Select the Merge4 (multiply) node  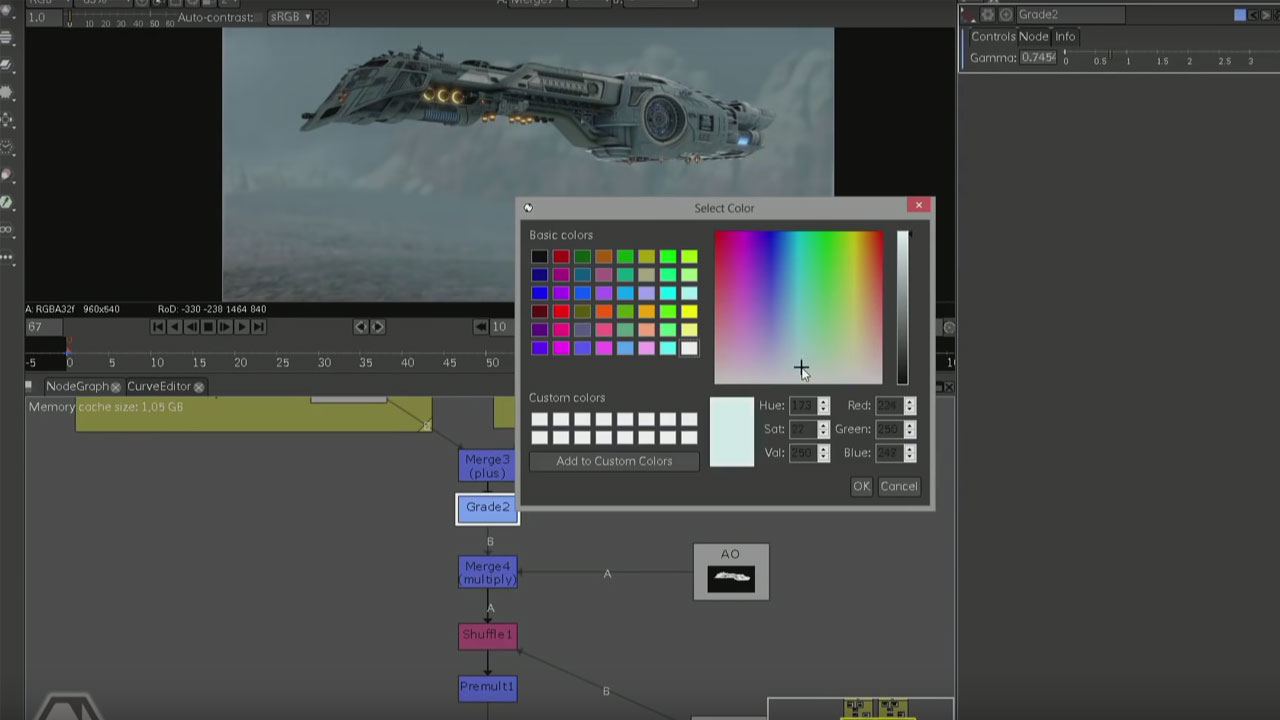pos(488,573)
